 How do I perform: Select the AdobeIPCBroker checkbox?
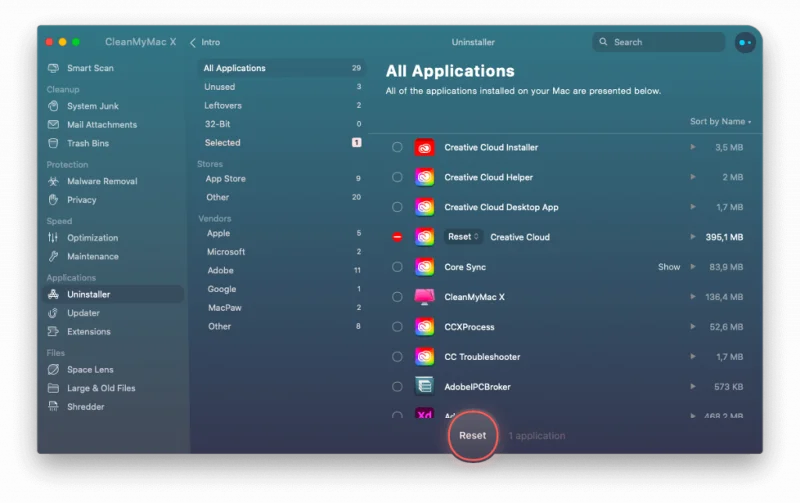397,386
